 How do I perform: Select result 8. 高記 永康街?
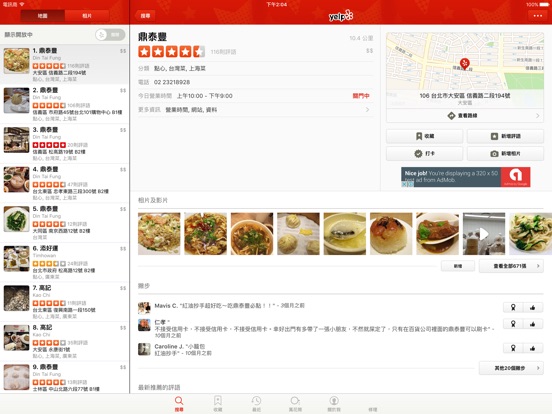pyautogui.click(x=64, y=341)
